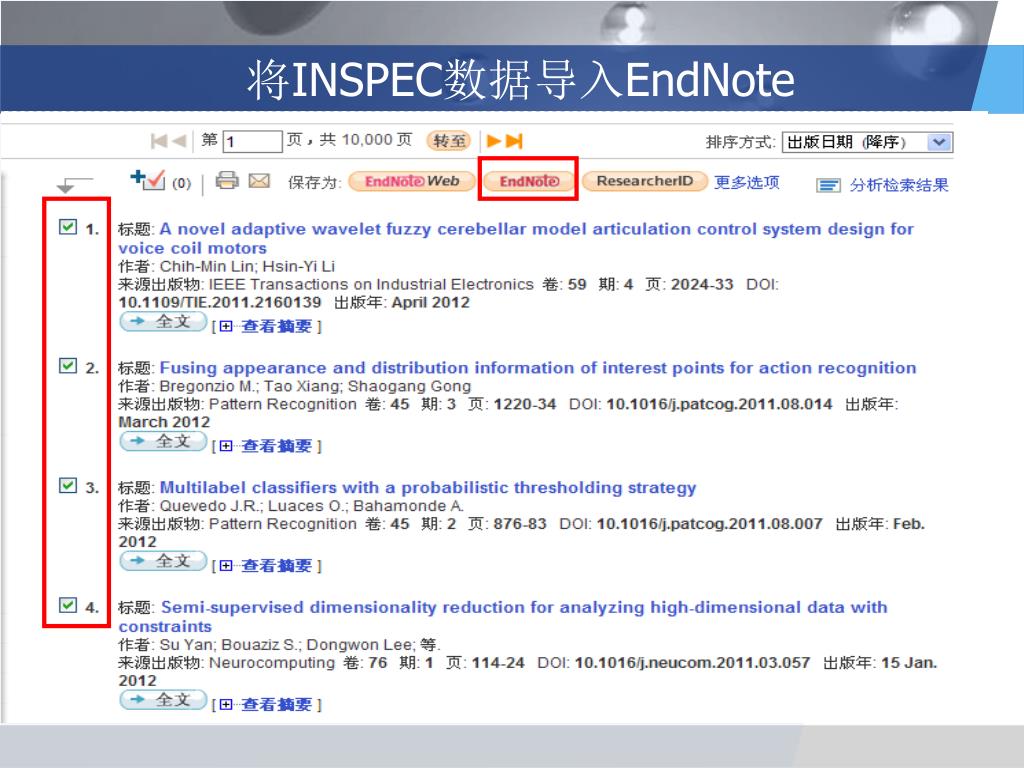Open the sort order dropdown 出版日期 (降序)

[x=867, y=142]
